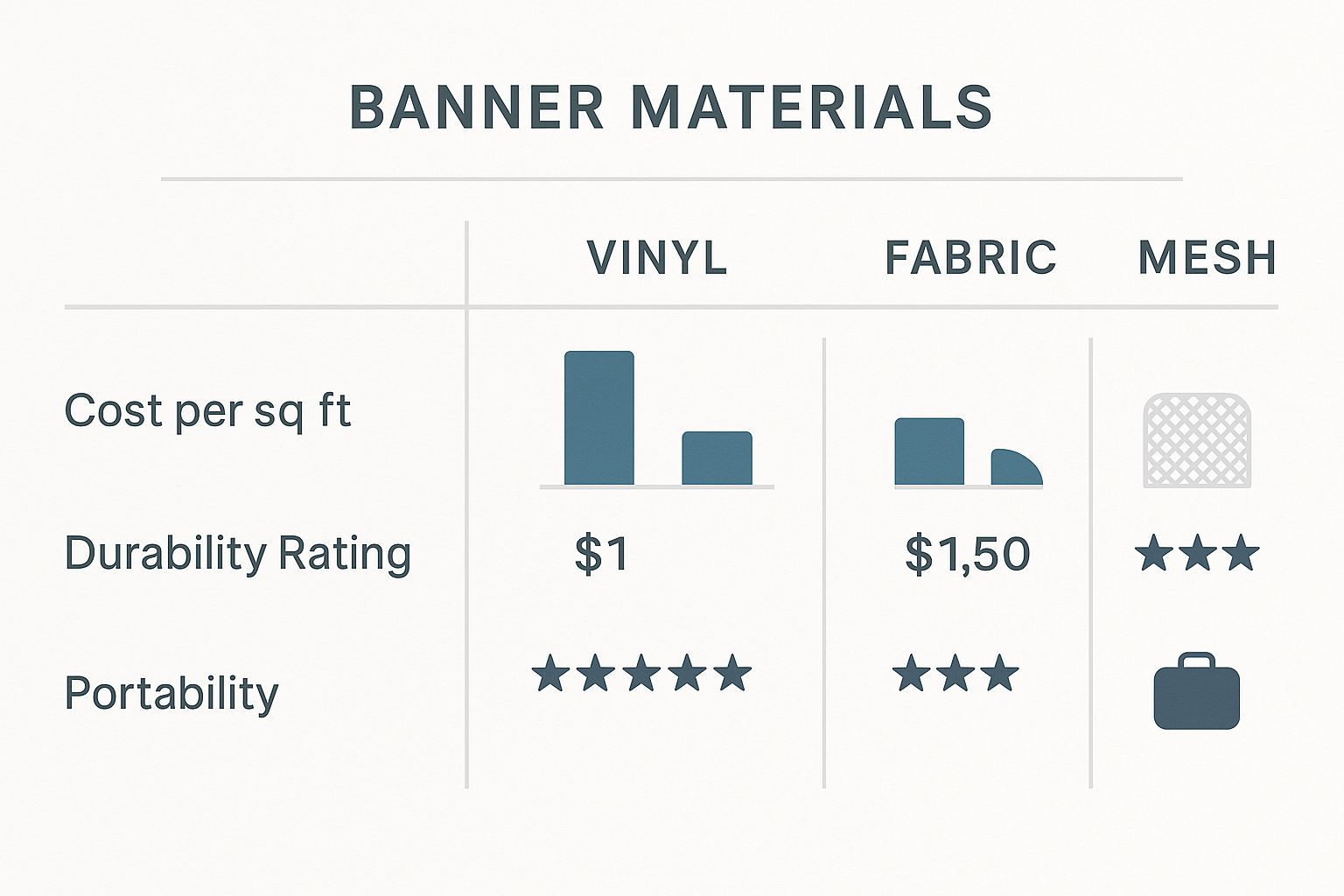This screenshot has height=896, width=1344.
Task: Click the three-star fabric rating
Action: (955, 674)
